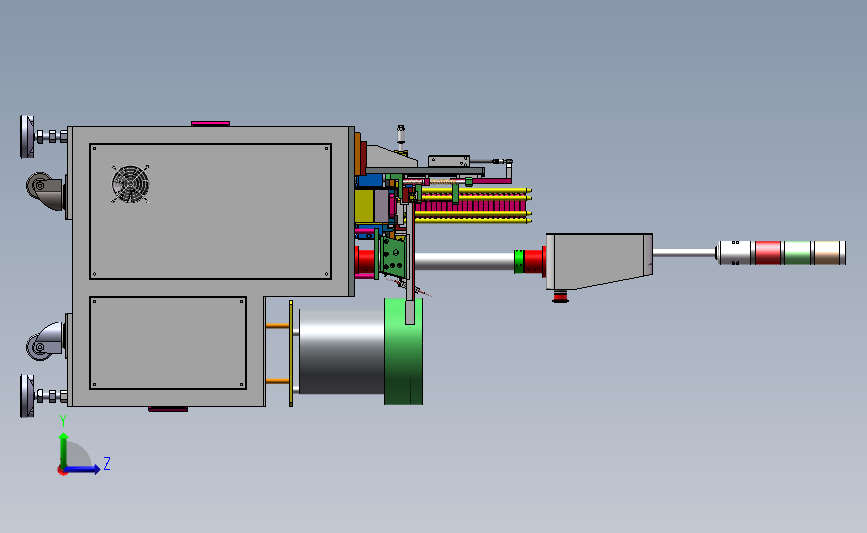This screenshot has width=867, height=533.
Task: Click the large green cylinder ring
Action: (x=404, y=352)
